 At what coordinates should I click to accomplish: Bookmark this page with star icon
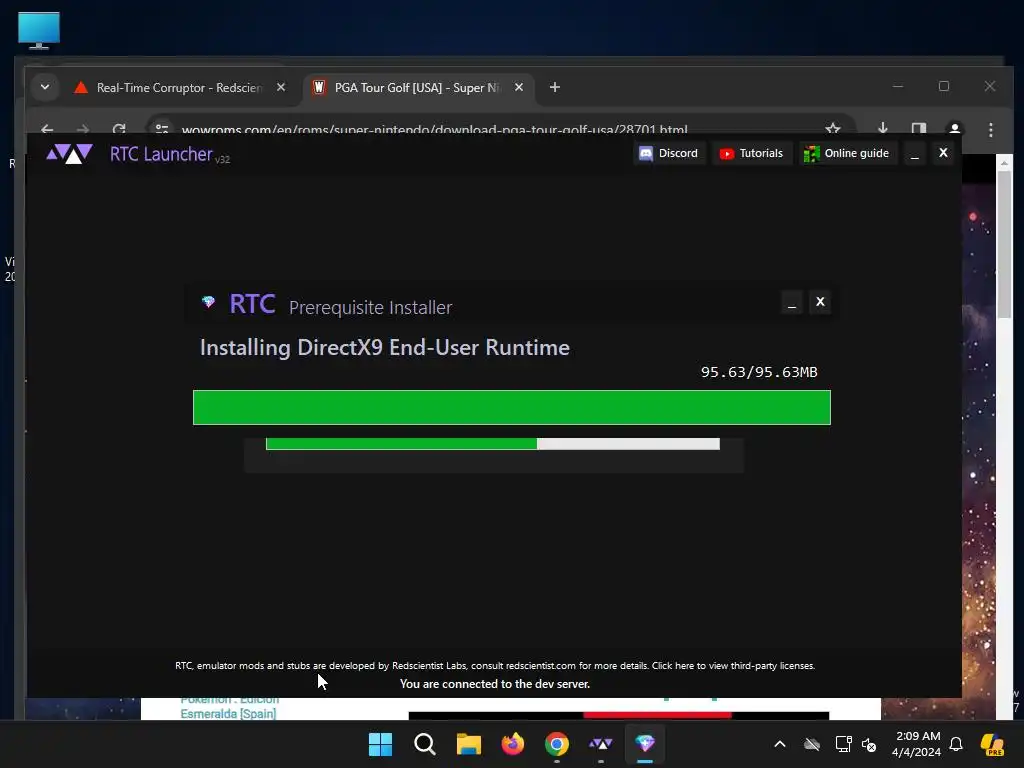click(x=833, y=129)
